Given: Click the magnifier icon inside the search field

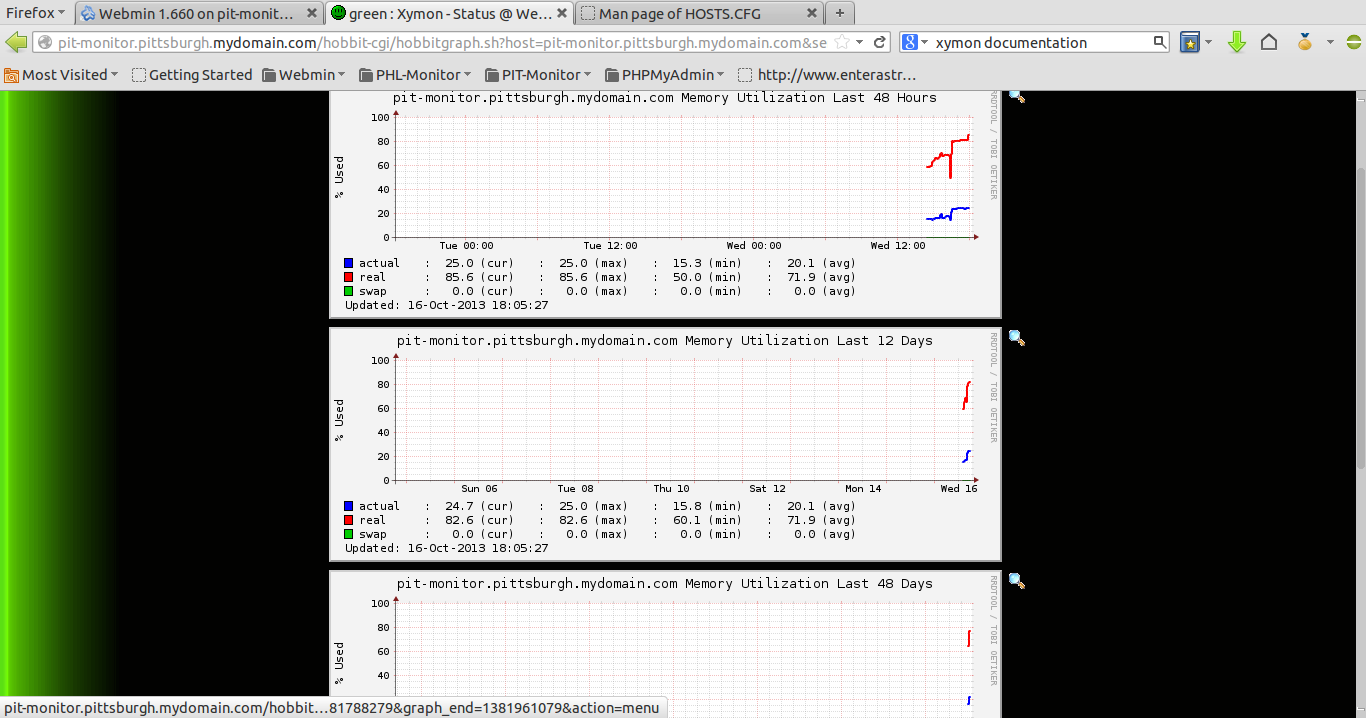Looking at the screenshot, I should click(1158, 43).
